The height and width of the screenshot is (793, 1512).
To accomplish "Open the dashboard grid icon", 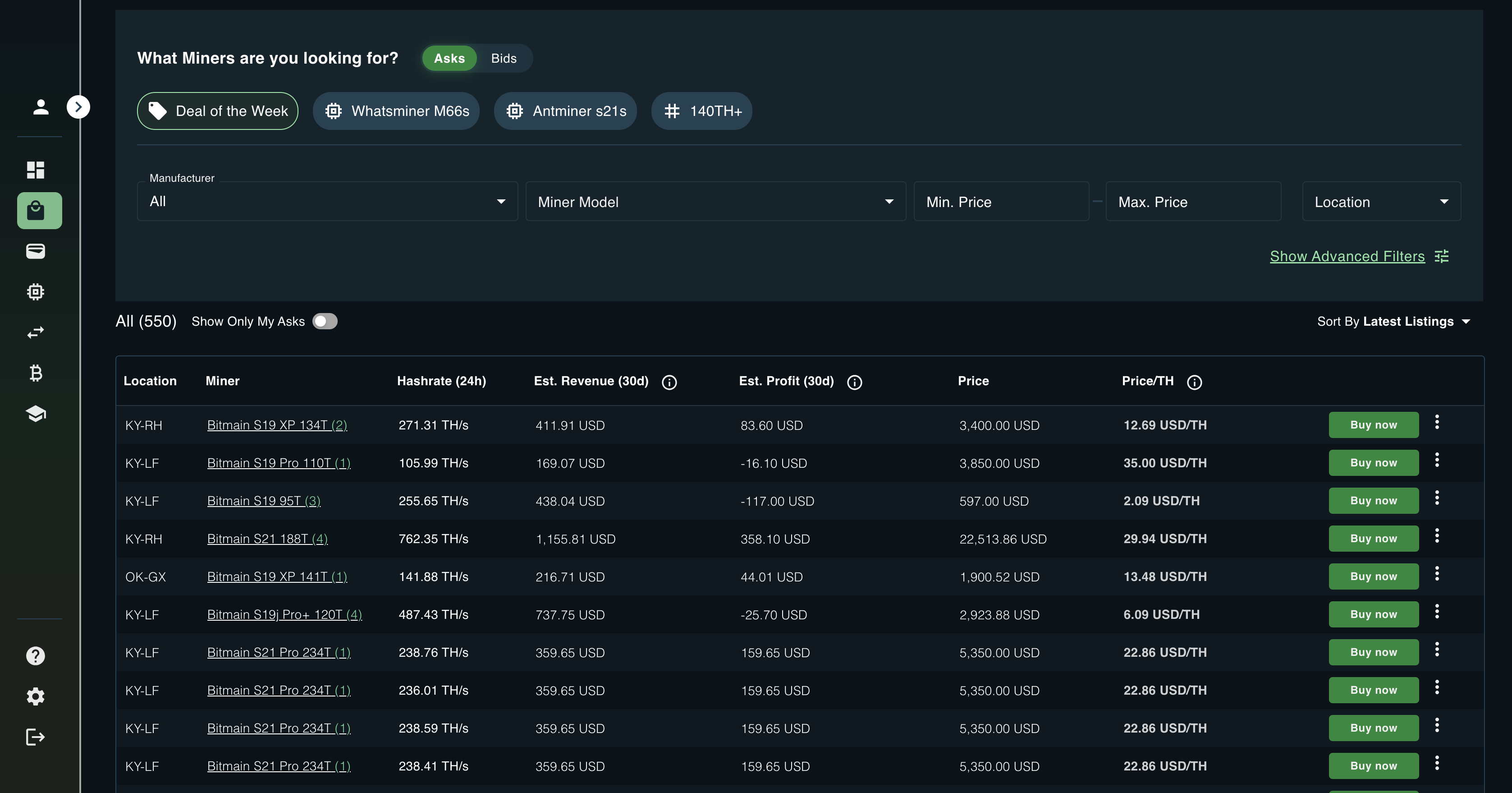I will point(36,170).
